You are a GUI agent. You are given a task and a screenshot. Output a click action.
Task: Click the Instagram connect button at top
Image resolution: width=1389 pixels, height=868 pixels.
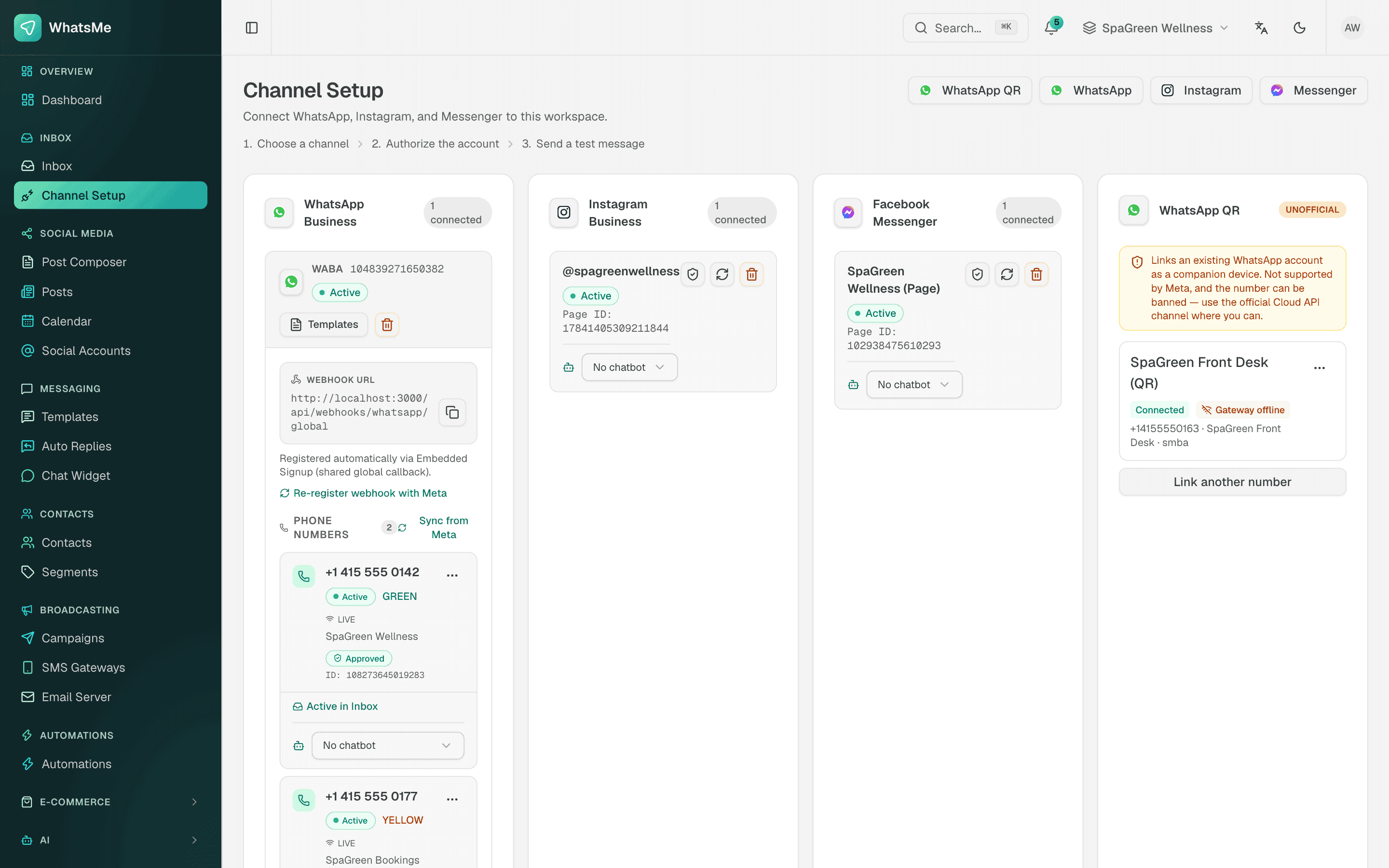(1201, 90)
